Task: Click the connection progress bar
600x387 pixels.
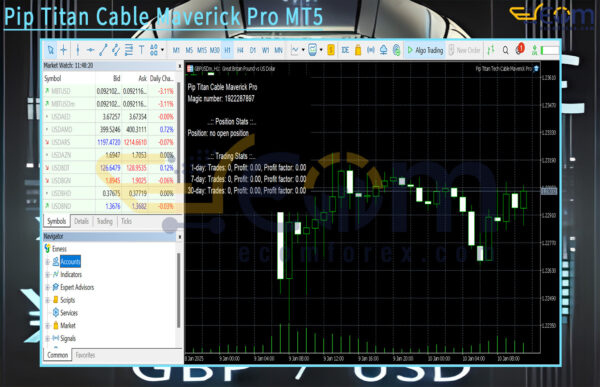Action: tap(549, 50)
